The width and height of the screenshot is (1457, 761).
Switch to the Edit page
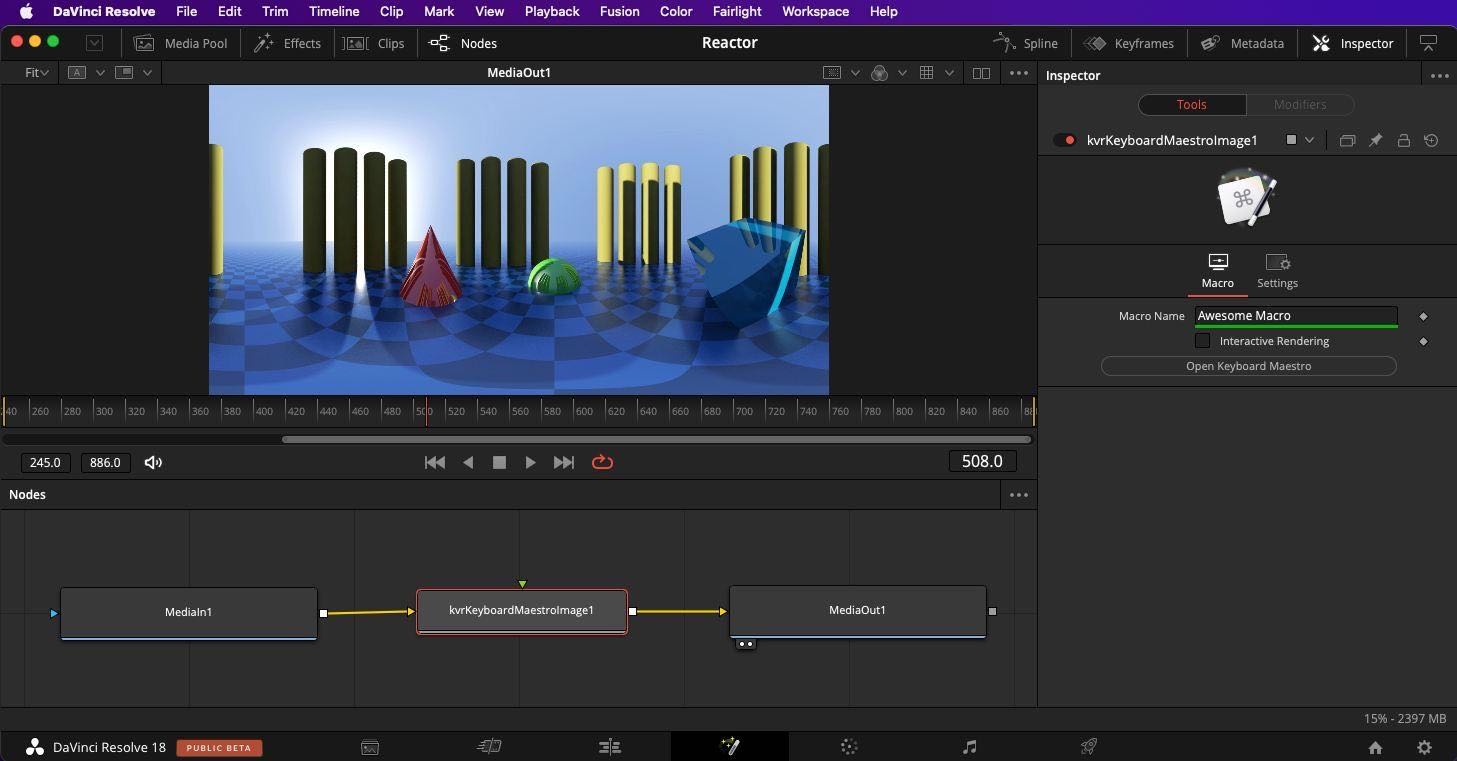coord(609,747)
